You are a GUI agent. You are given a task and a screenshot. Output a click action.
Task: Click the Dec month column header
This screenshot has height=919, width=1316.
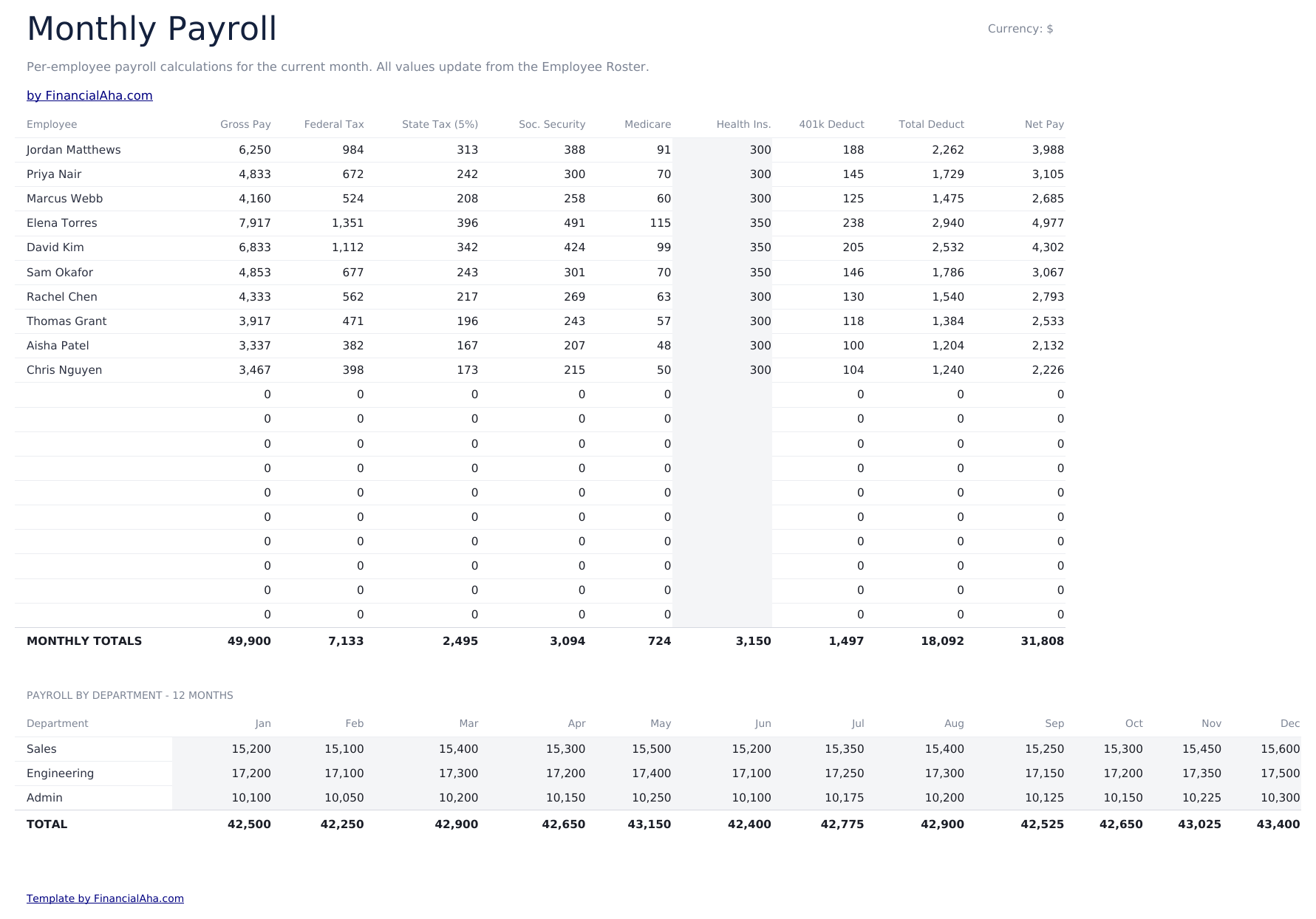coord(1290,723)
